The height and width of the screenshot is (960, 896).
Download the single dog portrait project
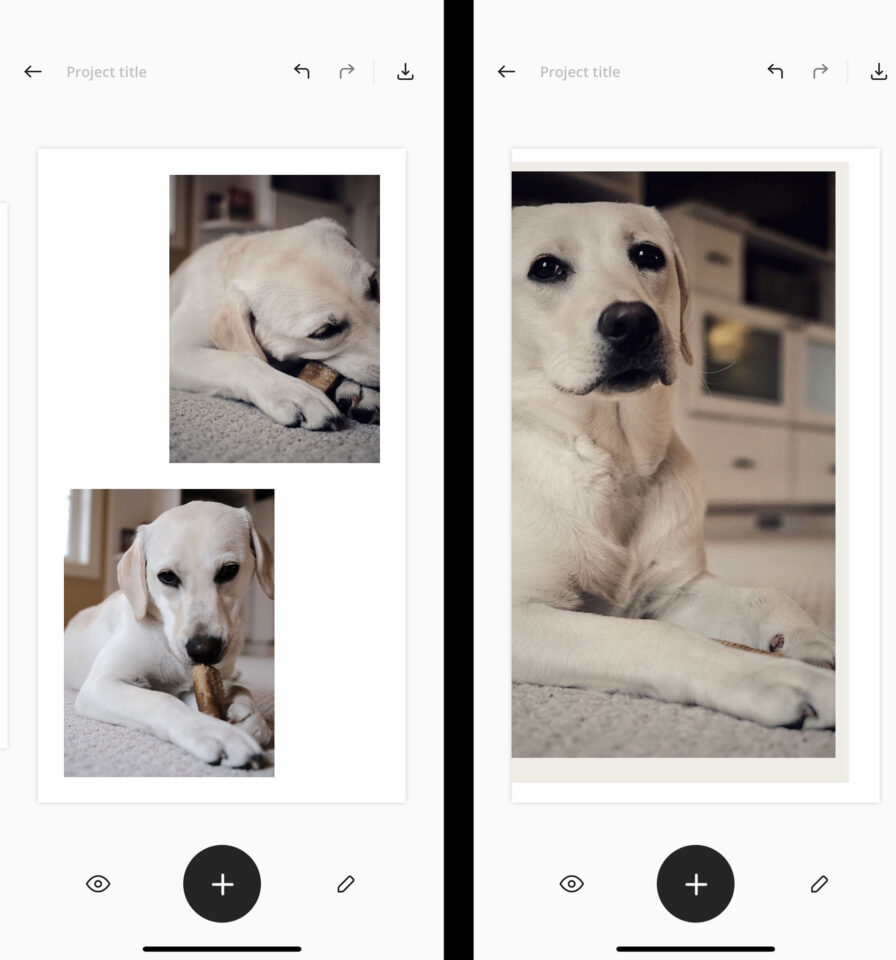point(878,72)
